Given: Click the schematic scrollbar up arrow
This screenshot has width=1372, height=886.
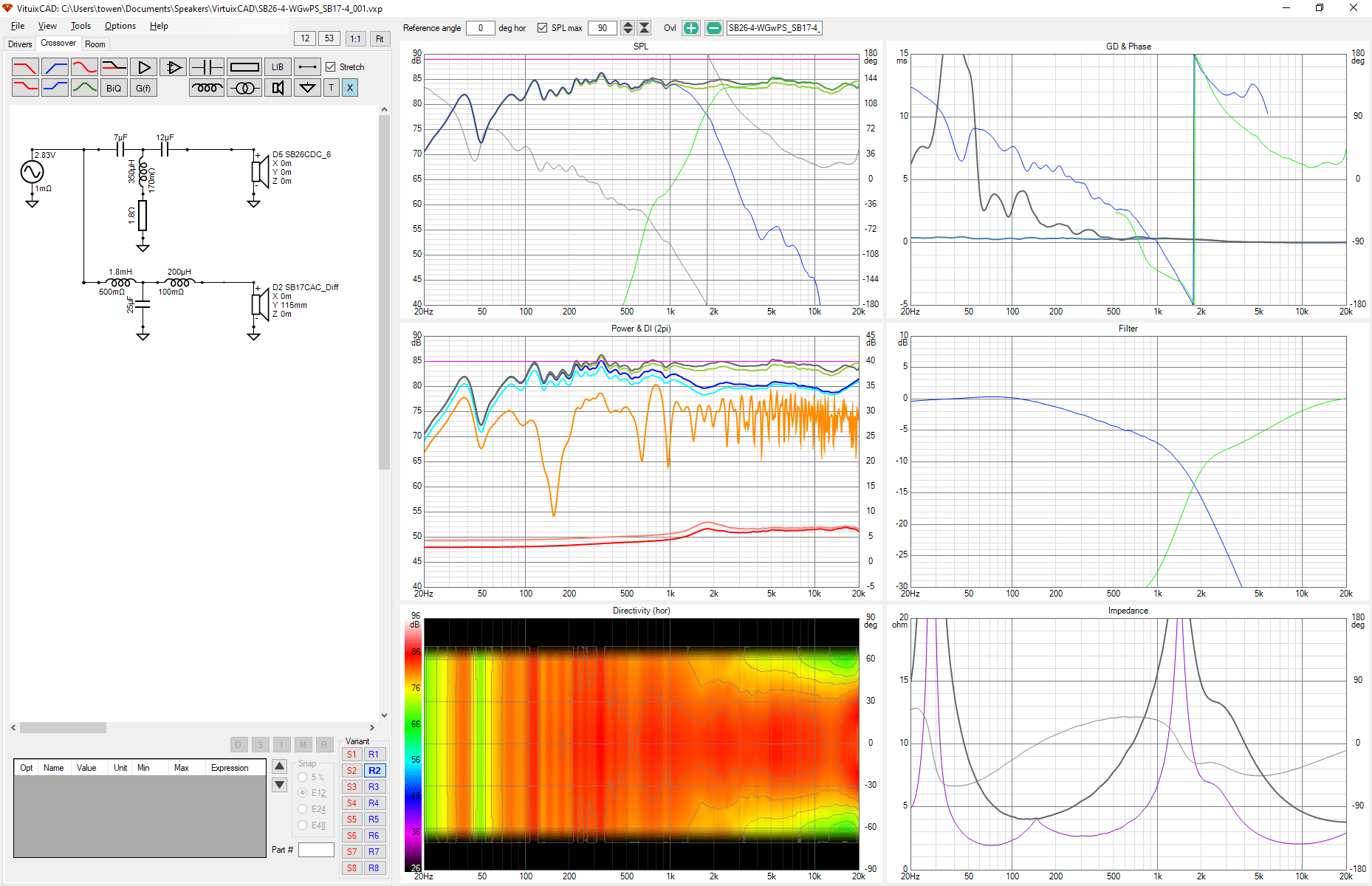Looking at the screenshot, I should point(384,110).
